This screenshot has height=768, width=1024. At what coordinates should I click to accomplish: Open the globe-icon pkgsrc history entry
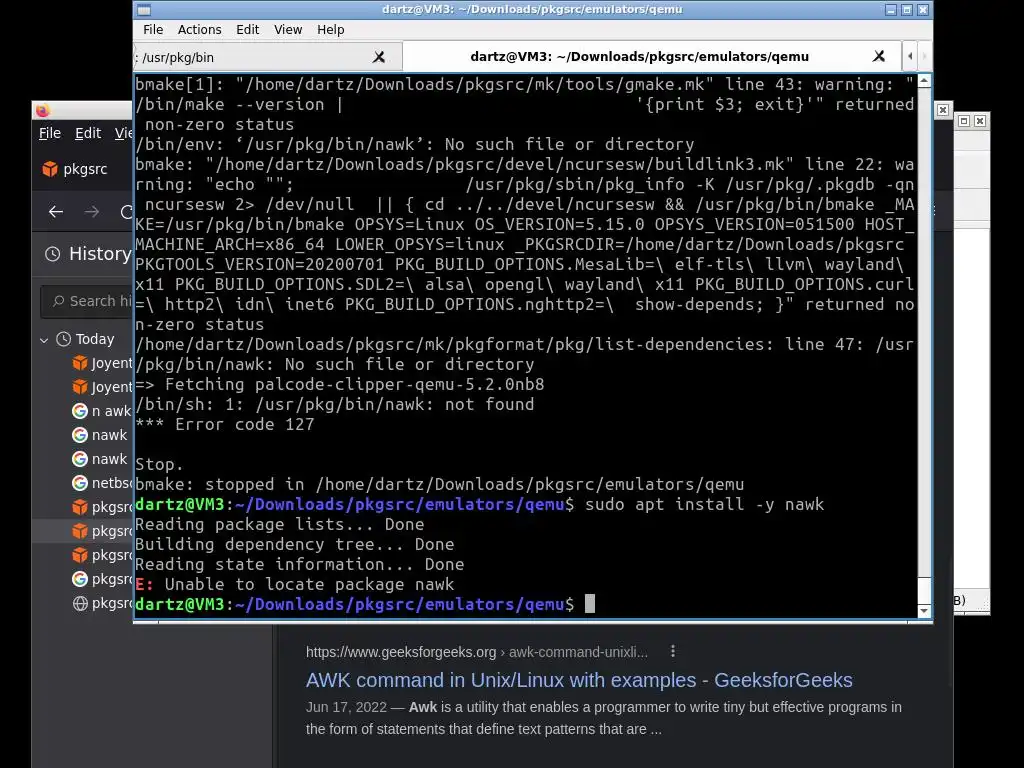[x=102, y=603]
